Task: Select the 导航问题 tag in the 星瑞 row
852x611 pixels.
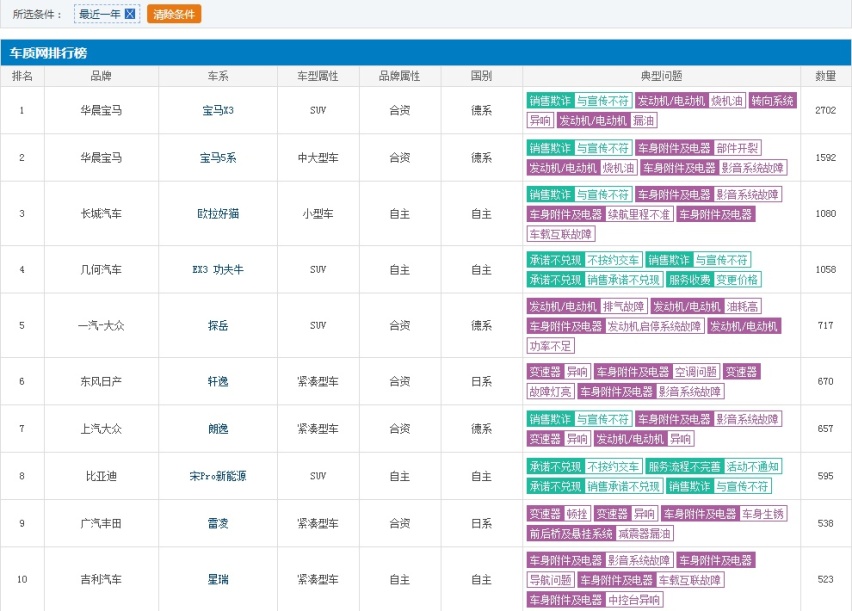Action: (550, 580)
